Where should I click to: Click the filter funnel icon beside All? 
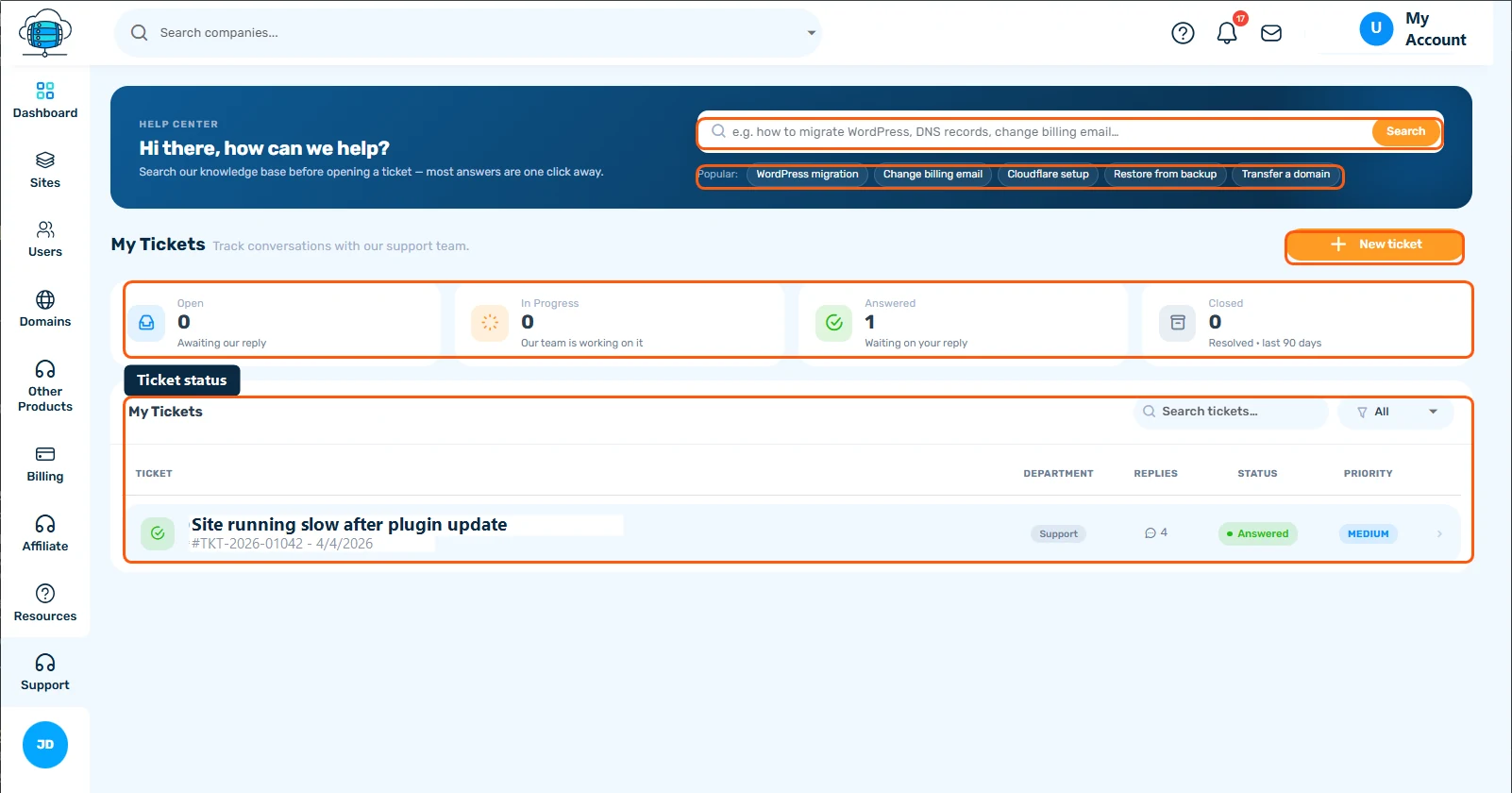coord(1362,412)
